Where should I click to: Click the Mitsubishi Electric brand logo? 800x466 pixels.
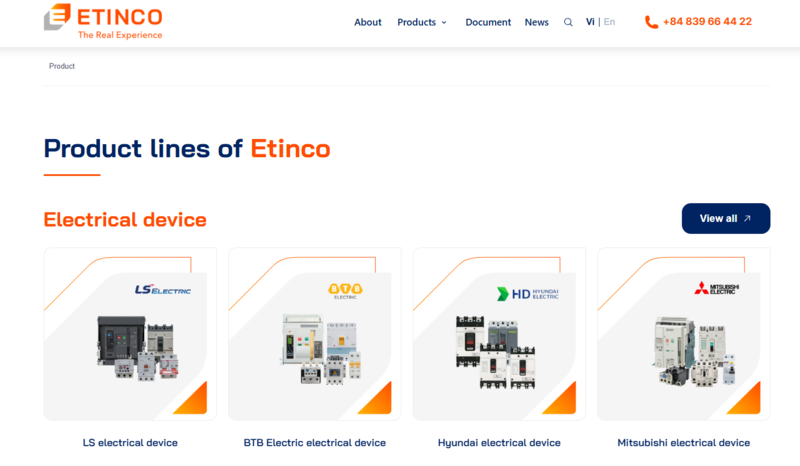coord(716,288)
